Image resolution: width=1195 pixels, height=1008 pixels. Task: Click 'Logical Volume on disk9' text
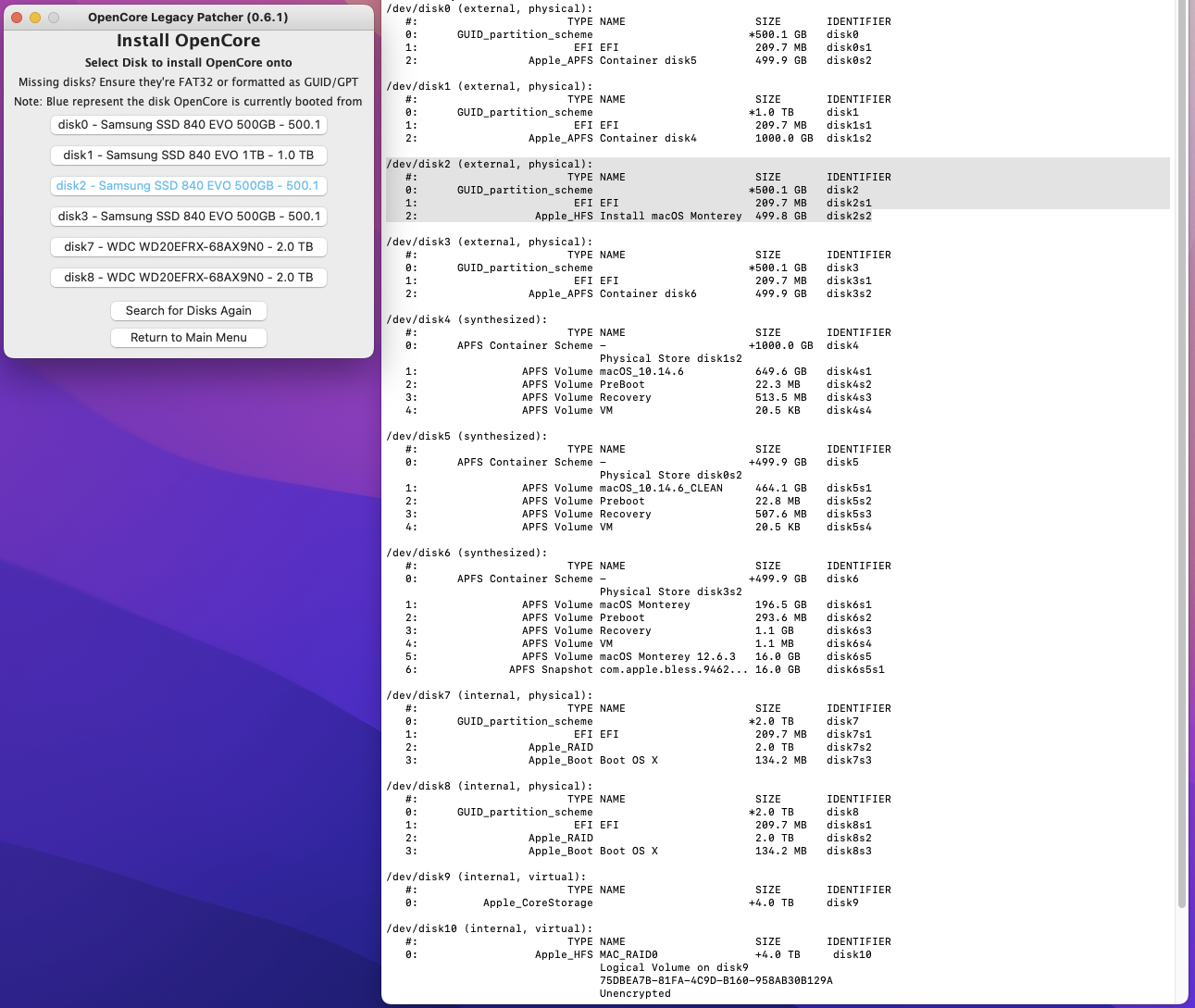[674, 967]
